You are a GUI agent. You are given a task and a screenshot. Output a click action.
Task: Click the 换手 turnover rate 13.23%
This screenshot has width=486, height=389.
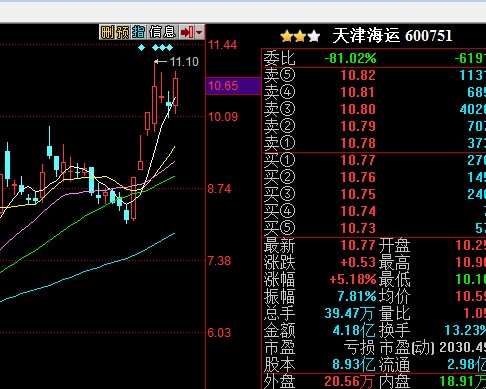coord(465,330)
